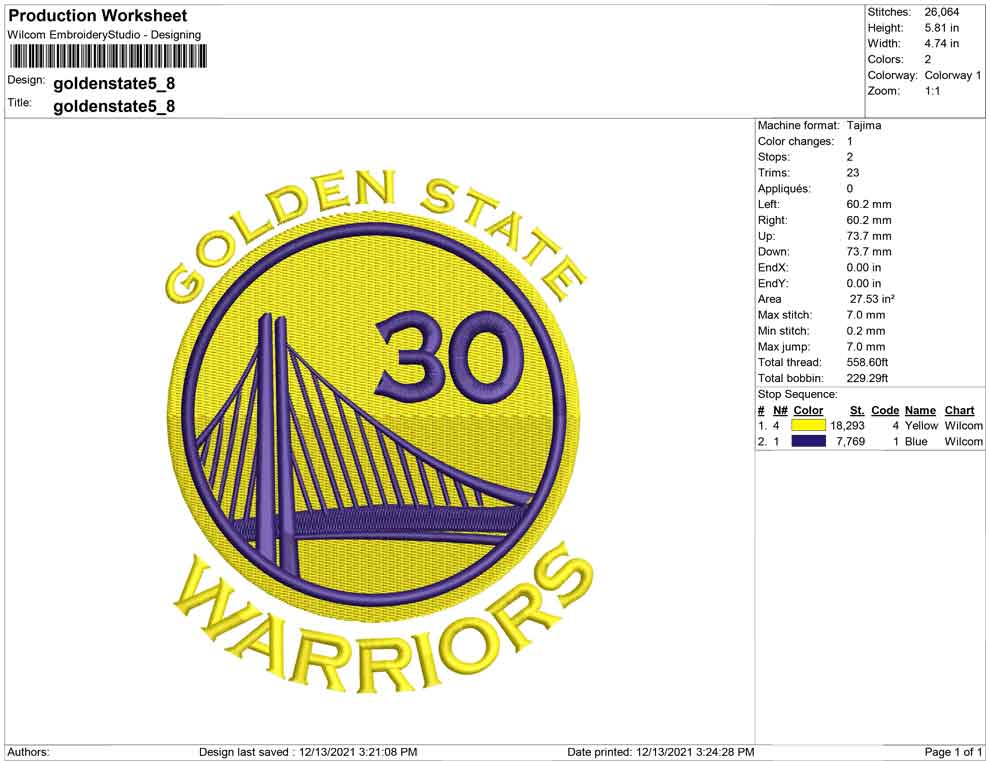Image resolution: width=990 pixels, height=762 pixels.
Task: Click the stitch count '7,769'
Action: [850, 441]
